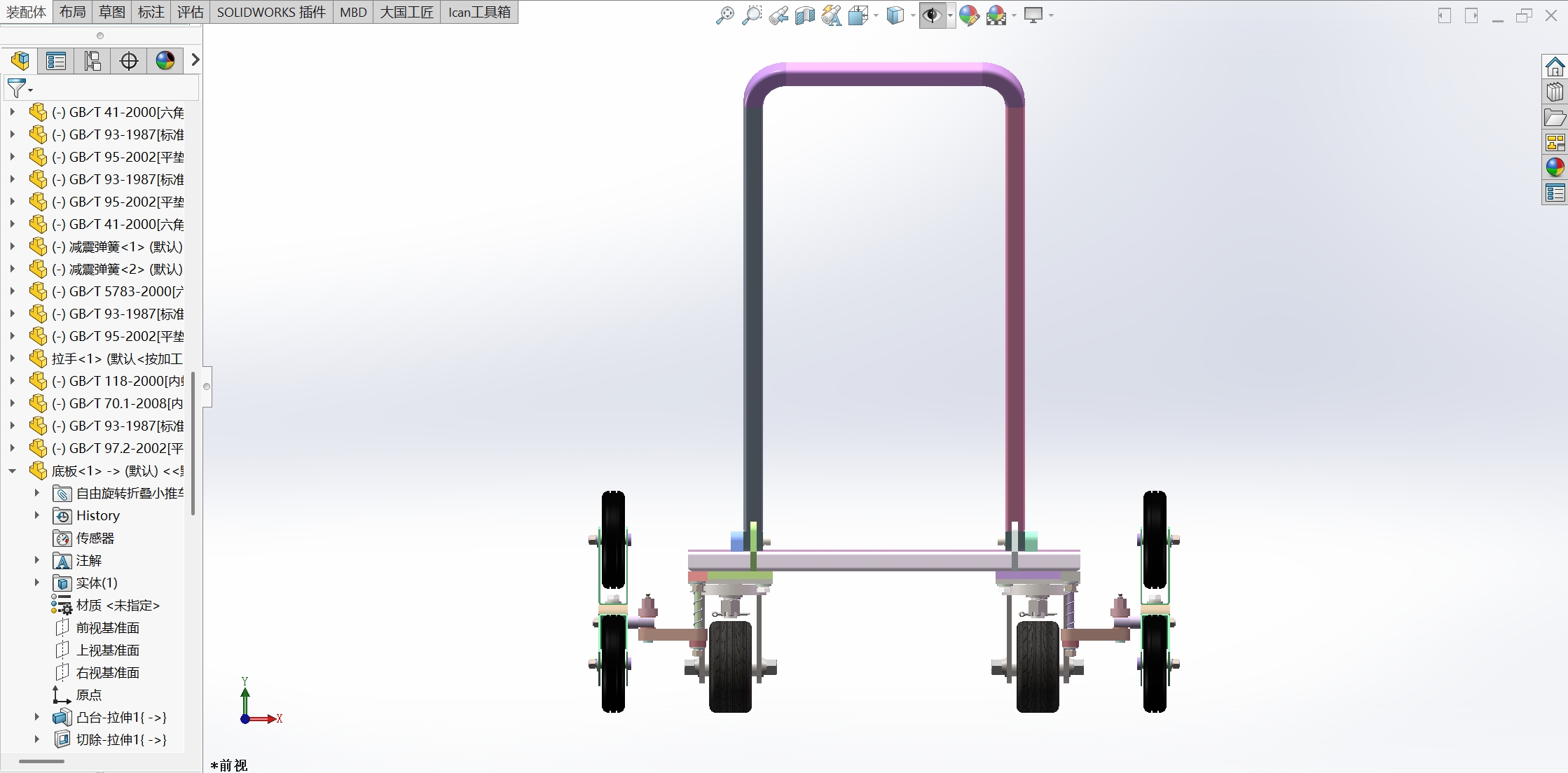
Task: Open the 评估 ribbon tab
Action: pyautogui.click(x=190, y=12)
